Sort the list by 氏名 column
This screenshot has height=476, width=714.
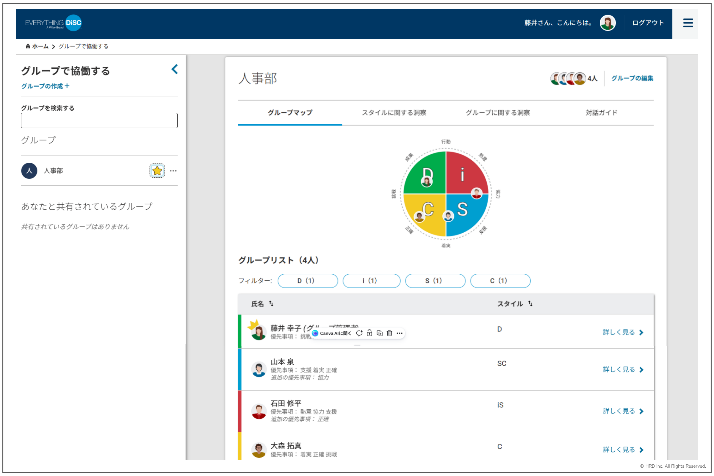click(270, 303)
